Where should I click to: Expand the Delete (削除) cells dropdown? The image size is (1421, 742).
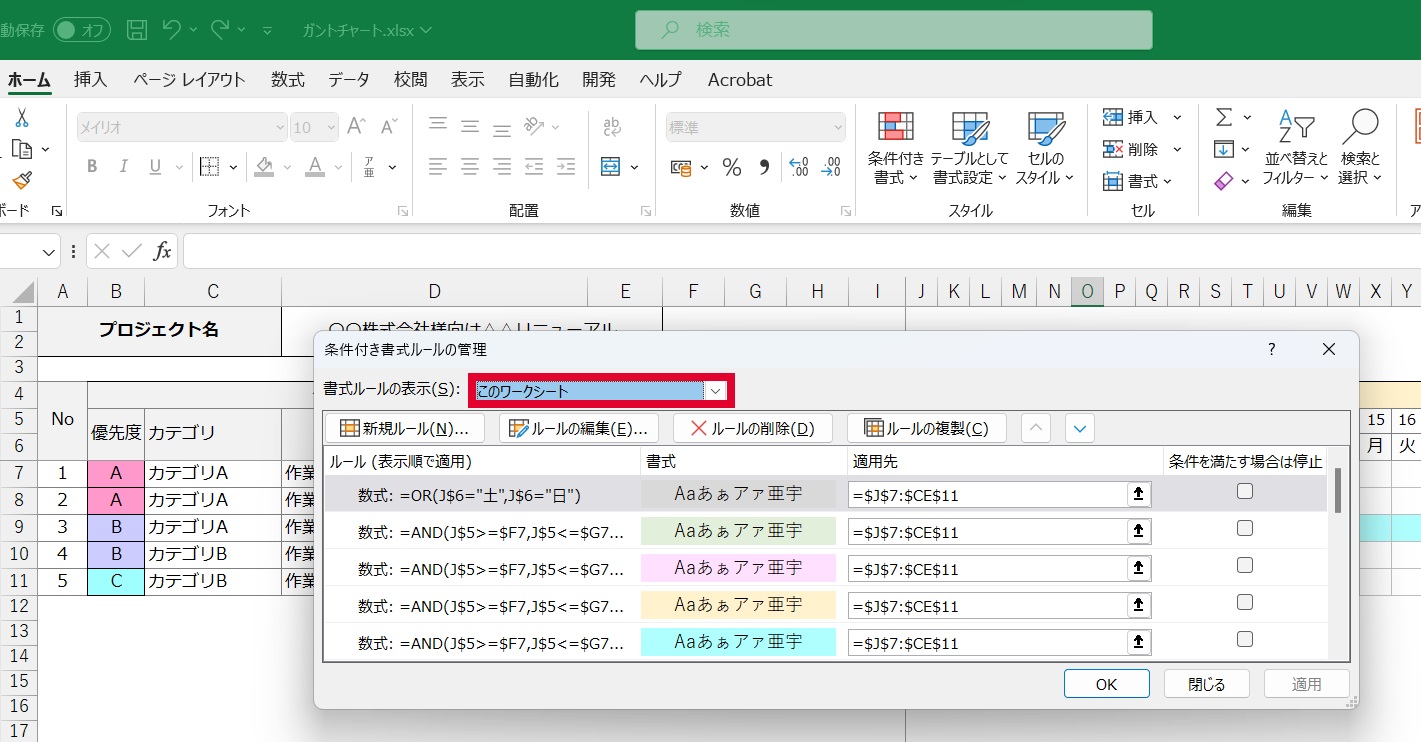1177,149
